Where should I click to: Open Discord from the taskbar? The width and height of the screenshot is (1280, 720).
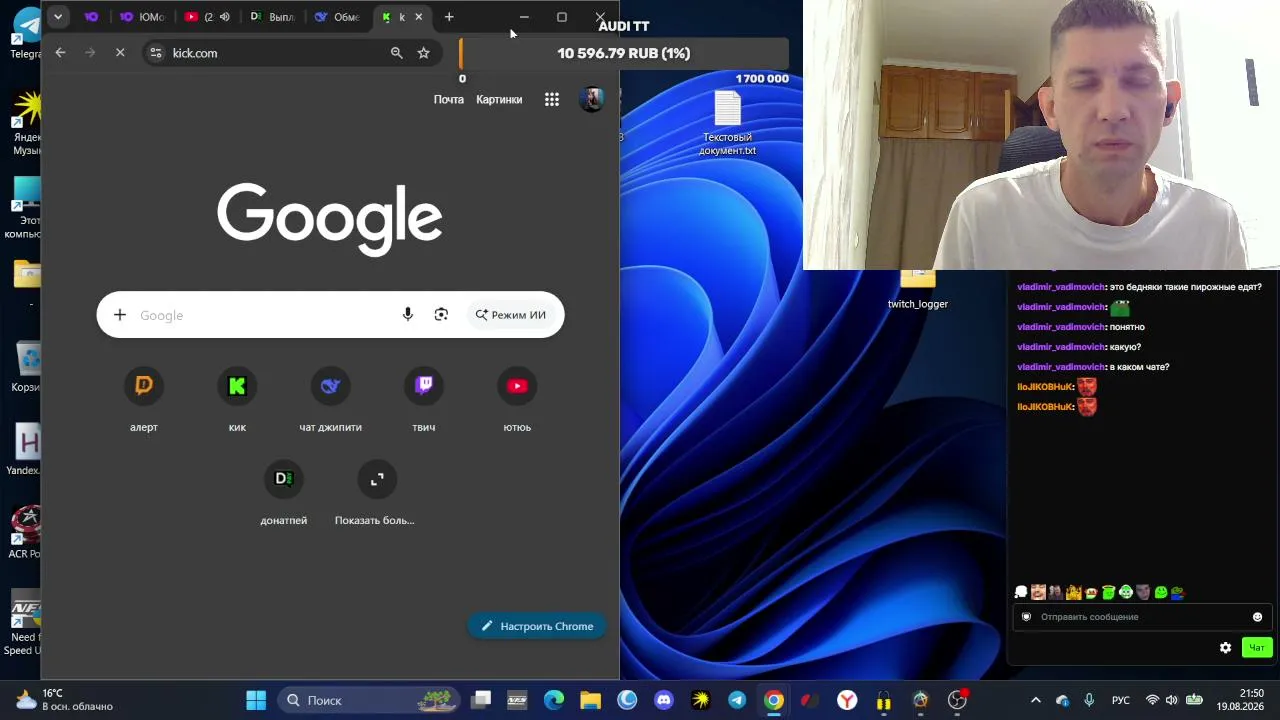[664, 700]
